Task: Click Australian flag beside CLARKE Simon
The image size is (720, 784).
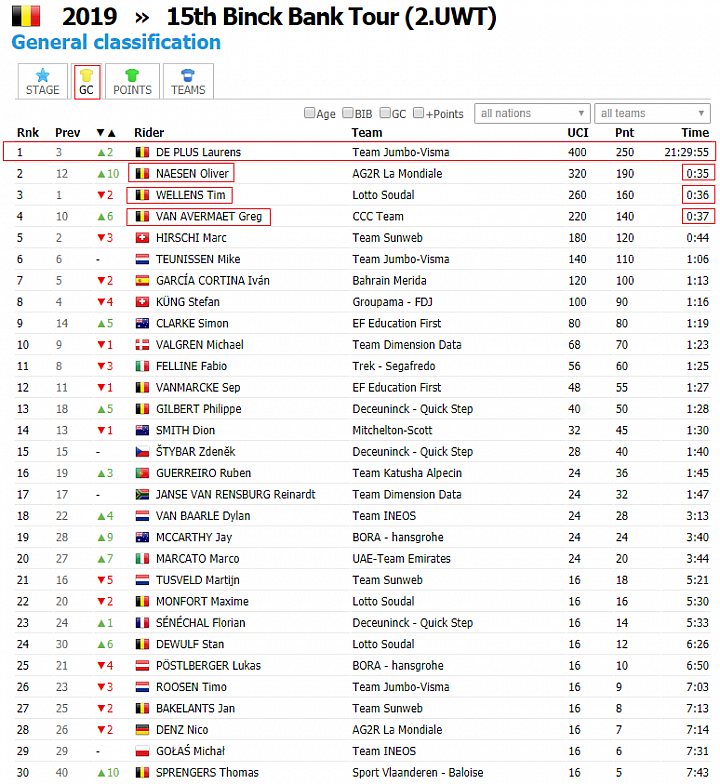Action: [142, 324]
